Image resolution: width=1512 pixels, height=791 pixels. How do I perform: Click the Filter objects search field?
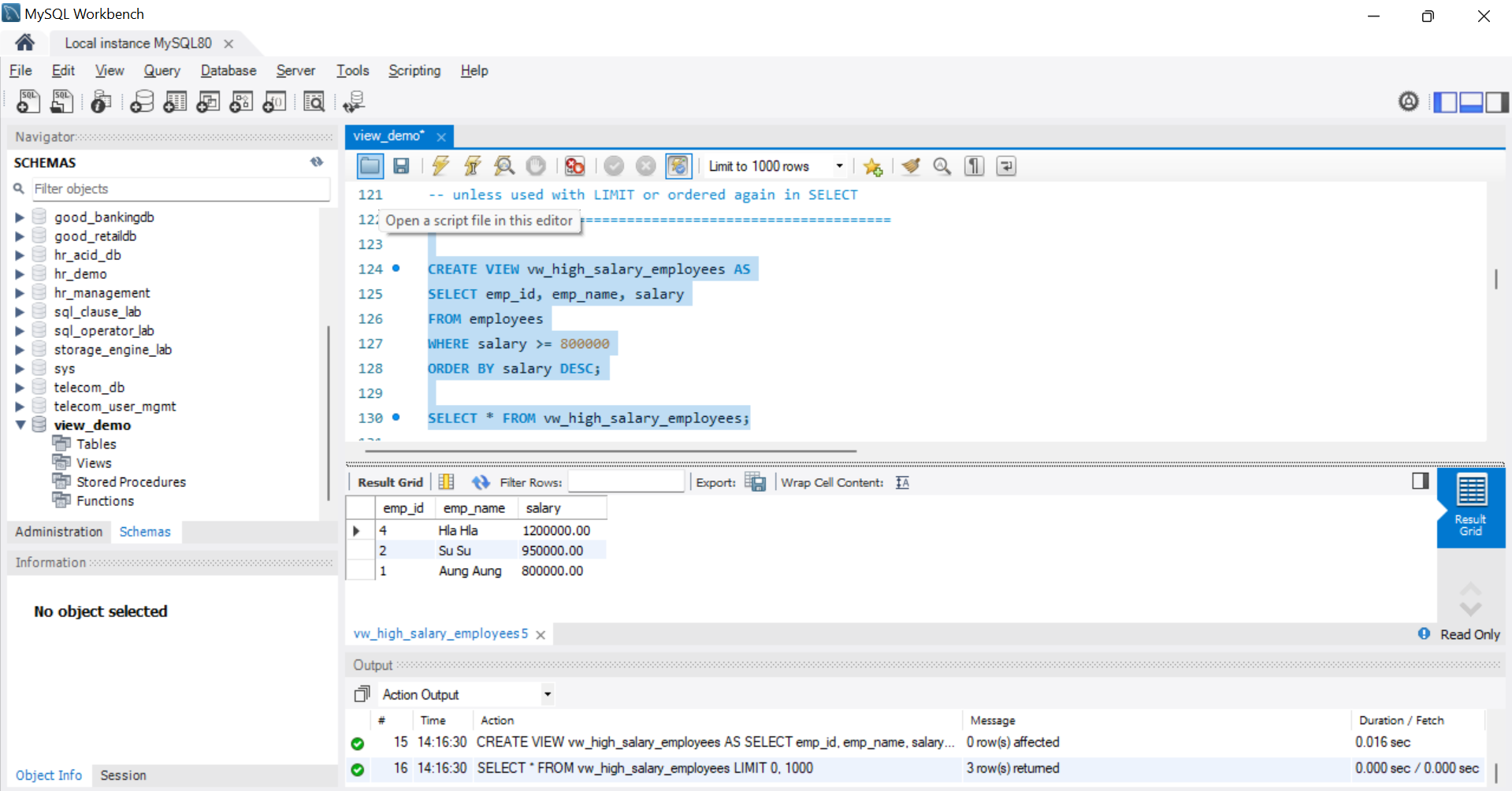(x=180, y=188)
